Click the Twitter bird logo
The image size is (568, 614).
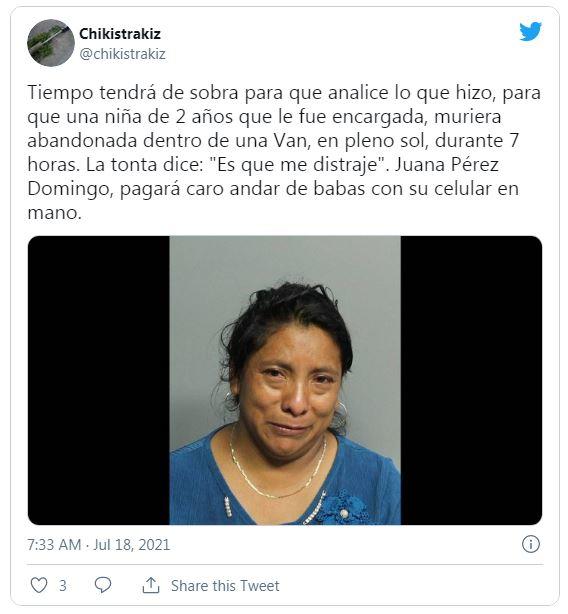(x=530, y=31)
